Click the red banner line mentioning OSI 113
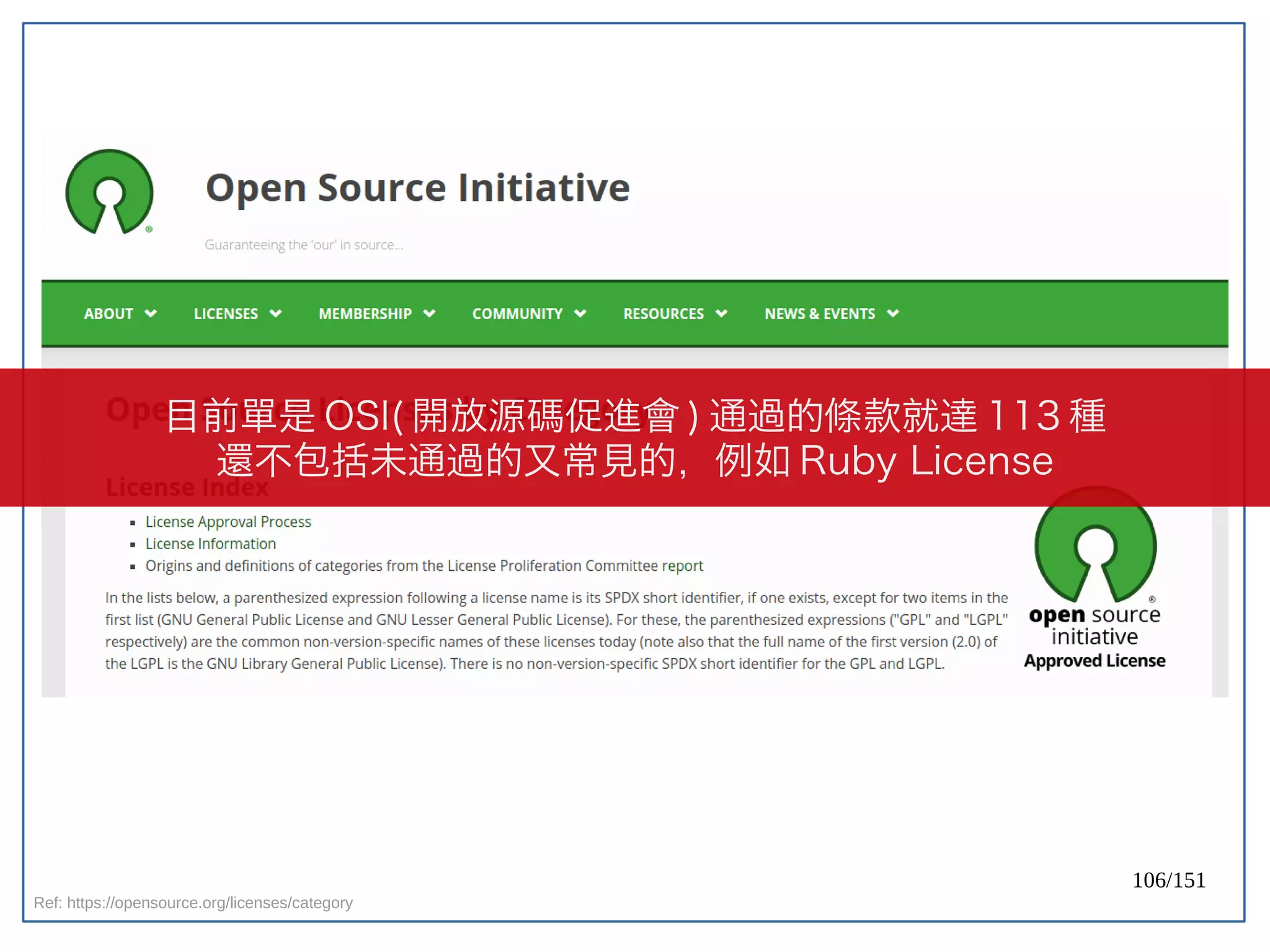 click(x=635, y=415)
